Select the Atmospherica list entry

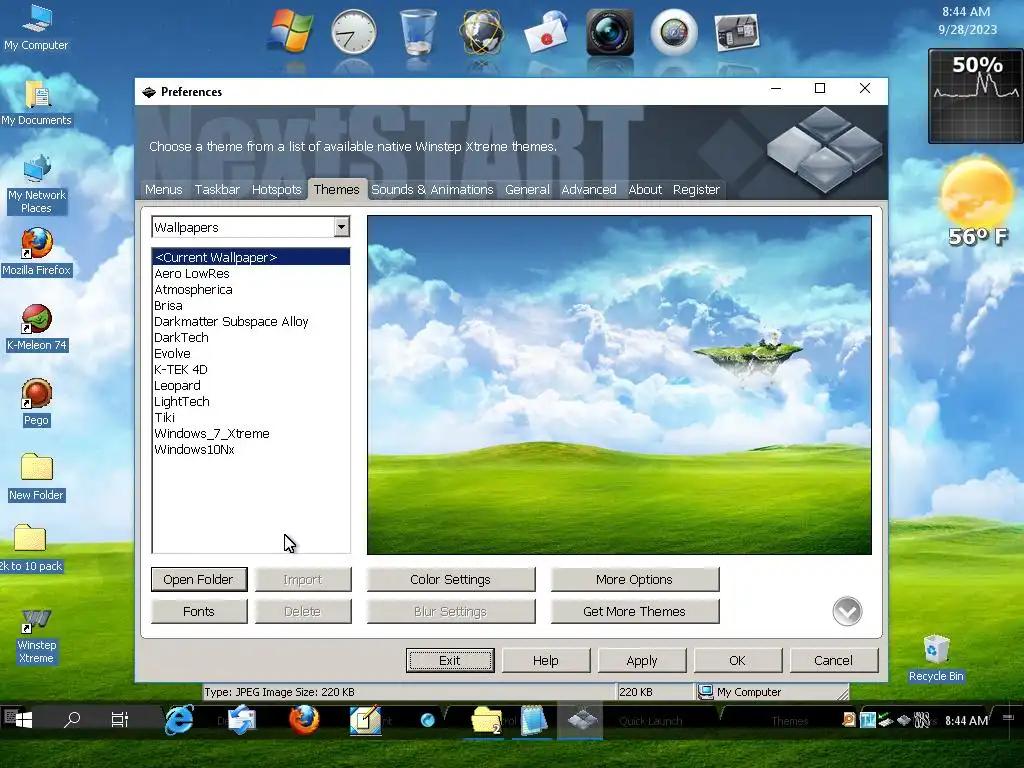(251, 289)
